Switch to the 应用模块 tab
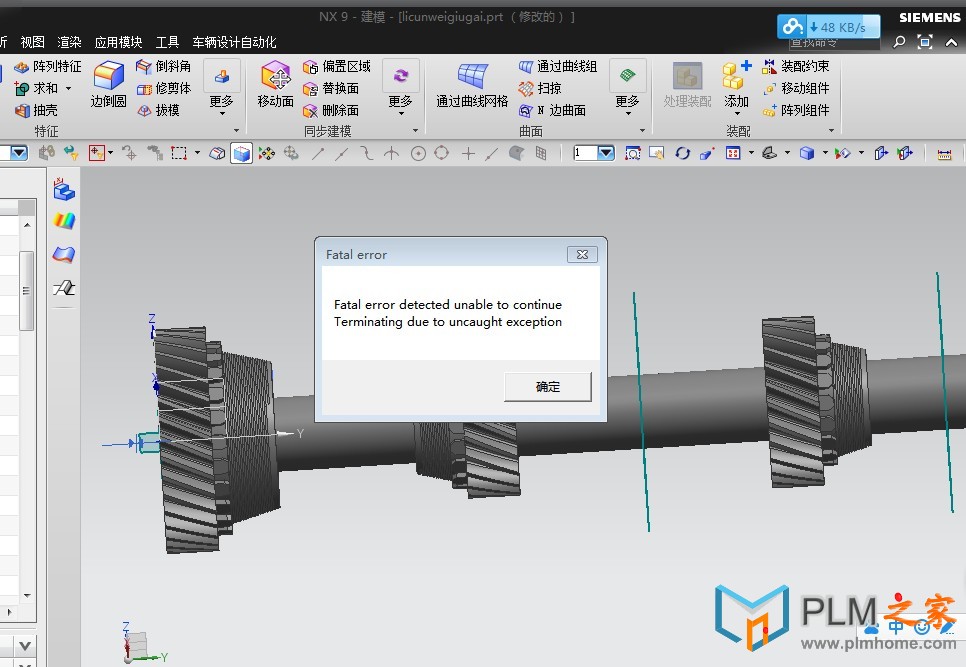 [118, 42]
